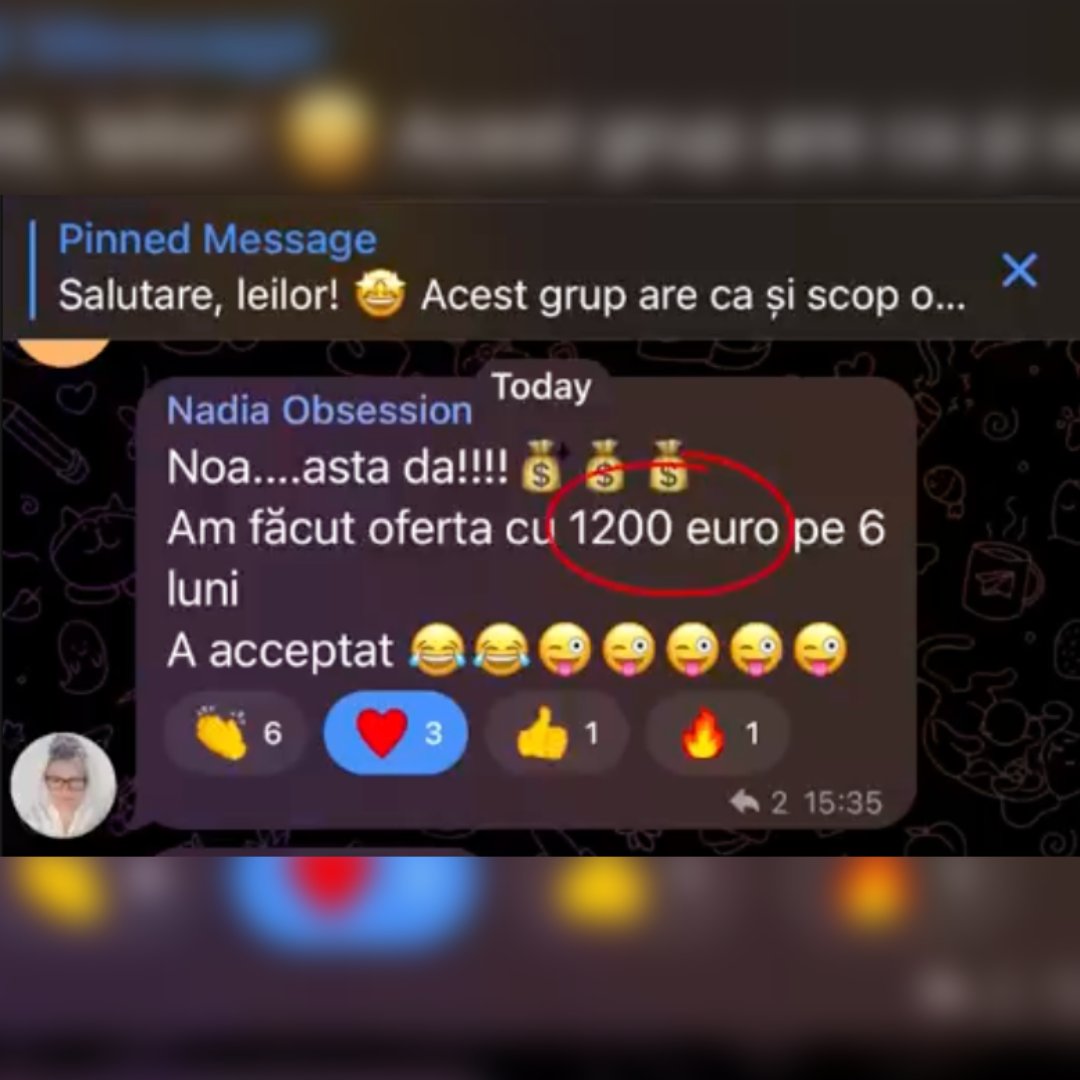Click the 15:35 message timestamp
Screen dimensions: 1080x1080
click(842, 802)
